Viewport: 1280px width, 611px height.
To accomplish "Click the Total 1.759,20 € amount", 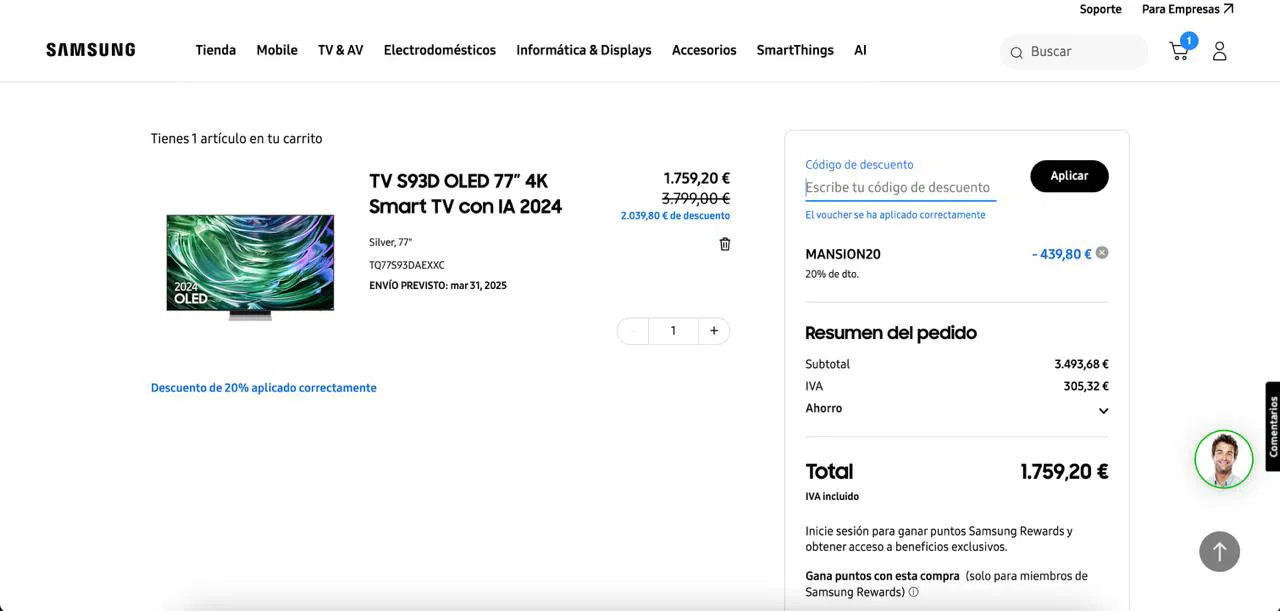I will [x=1064, y=471].
